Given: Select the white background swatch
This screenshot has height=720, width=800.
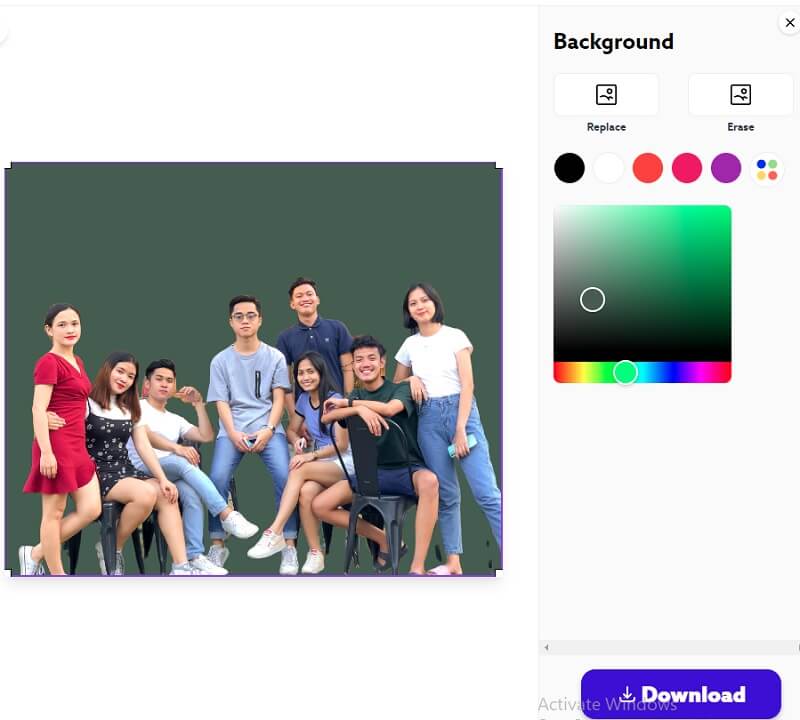Looking at the screenshot, I should [608, 168].
